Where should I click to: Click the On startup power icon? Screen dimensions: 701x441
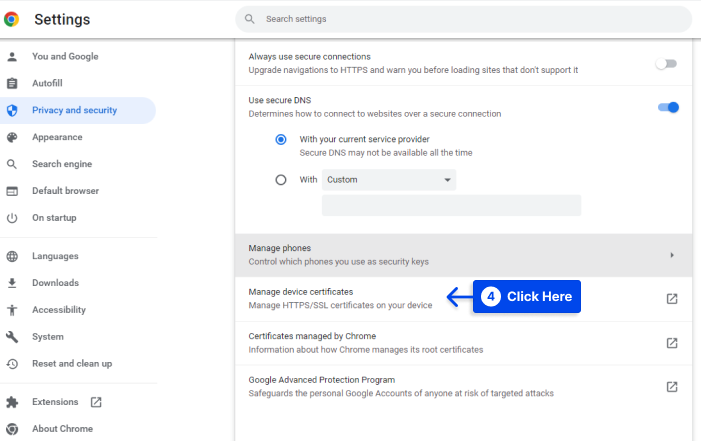(x=12, y=218)
